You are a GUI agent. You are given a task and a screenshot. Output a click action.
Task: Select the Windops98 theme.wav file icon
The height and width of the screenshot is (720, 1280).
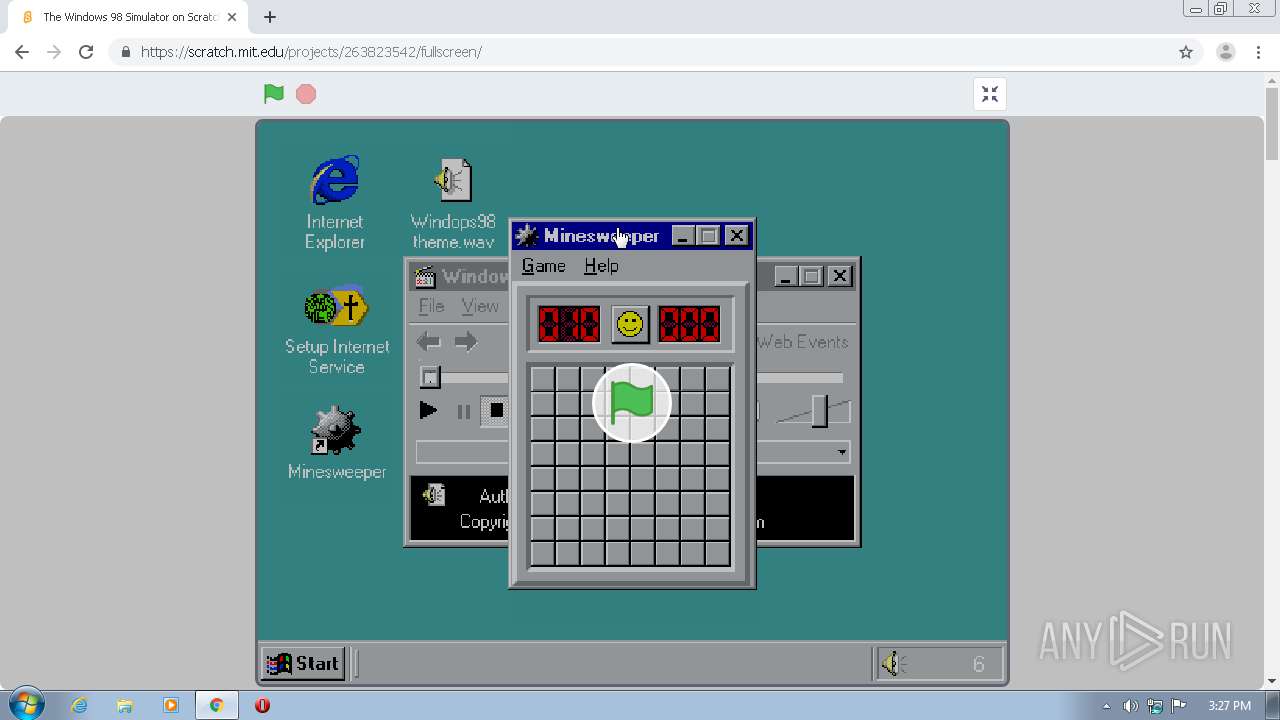[453, 203]
